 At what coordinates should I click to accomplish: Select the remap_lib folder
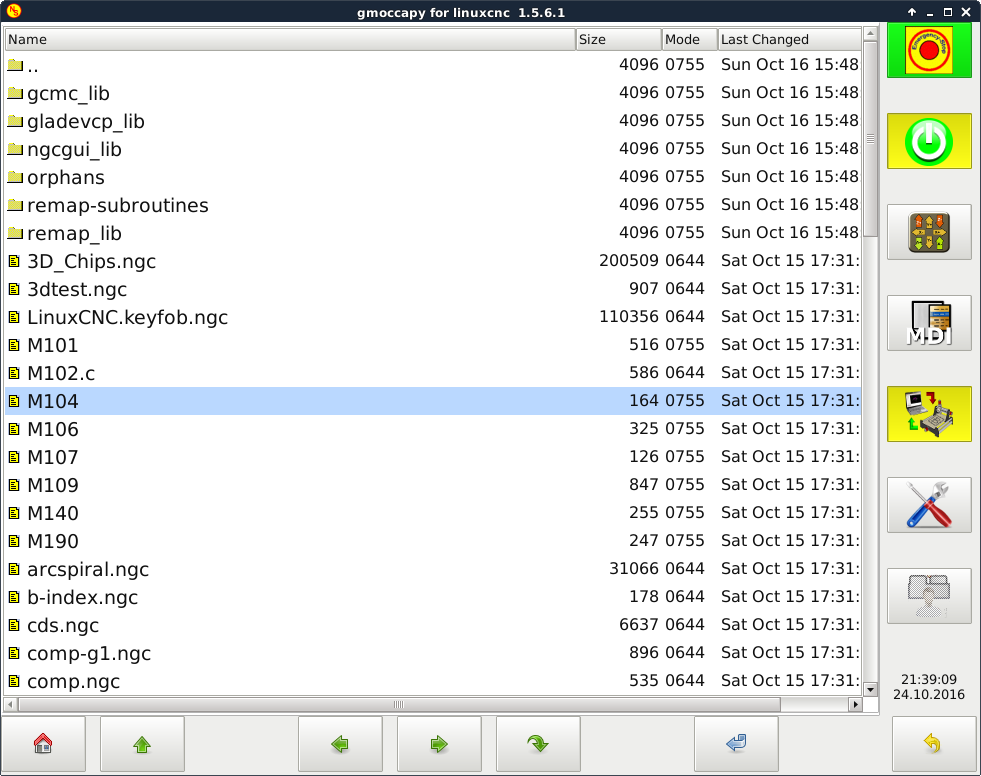[x=433, y=233]
